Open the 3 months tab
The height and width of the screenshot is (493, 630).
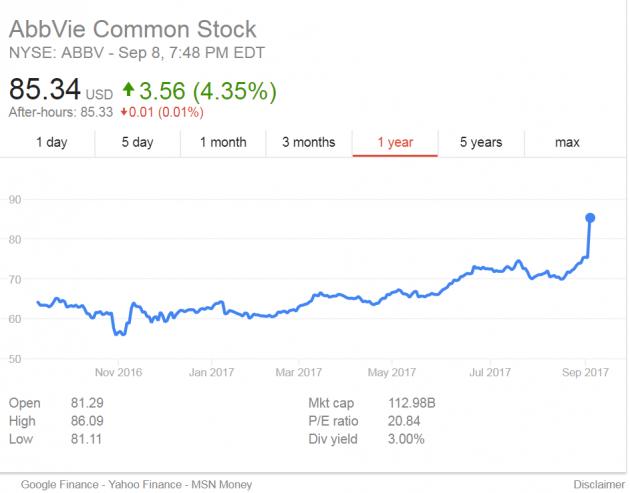click(x=308, y=142)
